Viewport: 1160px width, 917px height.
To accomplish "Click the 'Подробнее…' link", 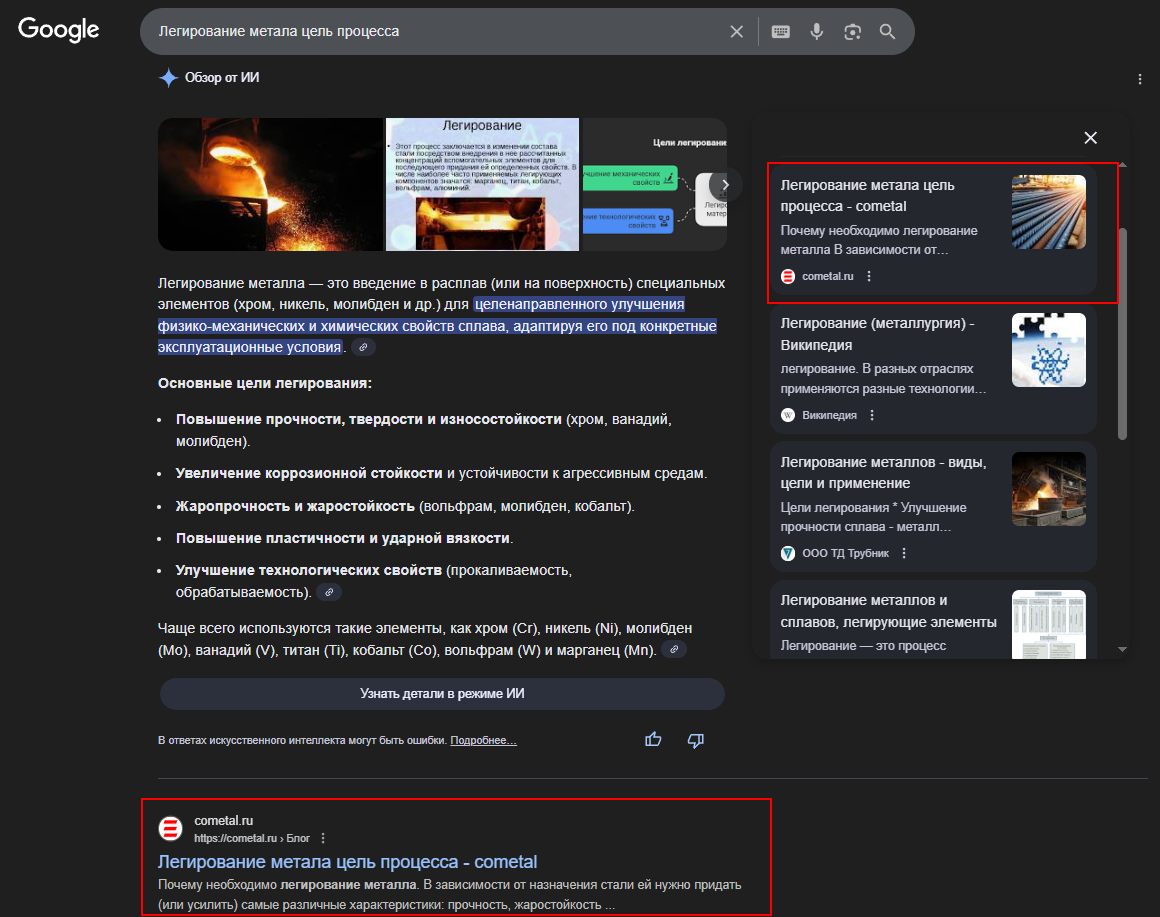I will click(483, 741).
